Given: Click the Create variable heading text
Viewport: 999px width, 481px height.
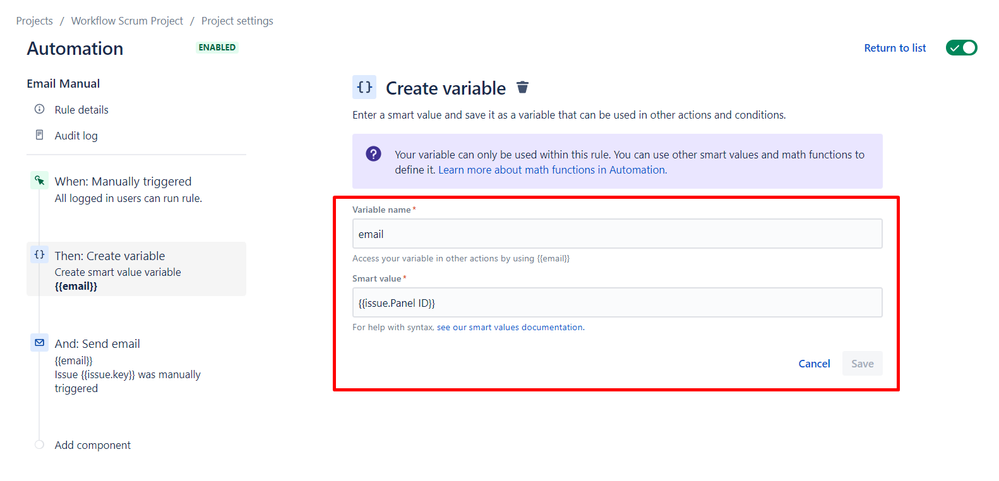Looking at the screenshot, I should point(446,88).
